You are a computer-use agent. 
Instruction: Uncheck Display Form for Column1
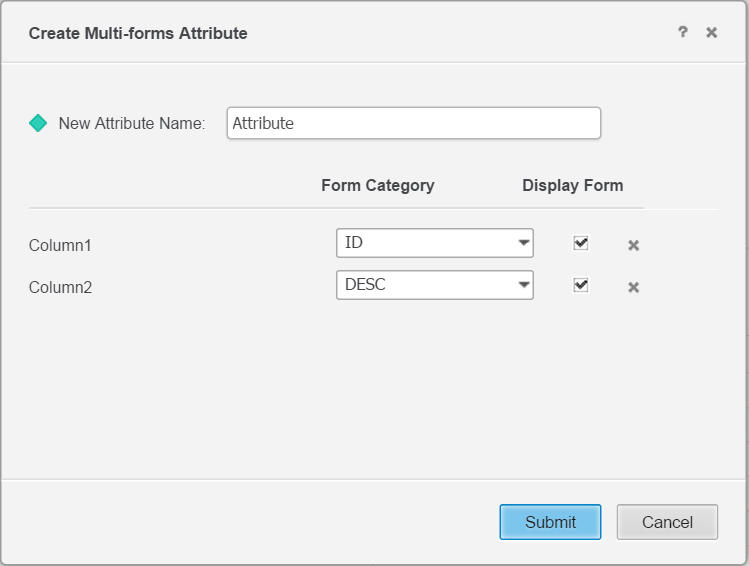581,243
